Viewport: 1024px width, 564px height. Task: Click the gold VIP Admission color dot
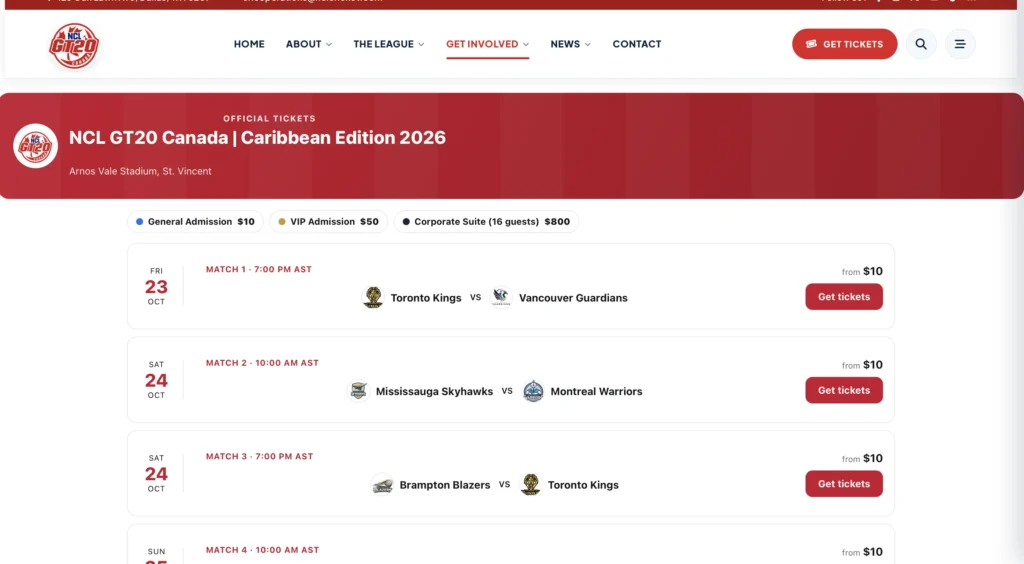click(281, 221)
